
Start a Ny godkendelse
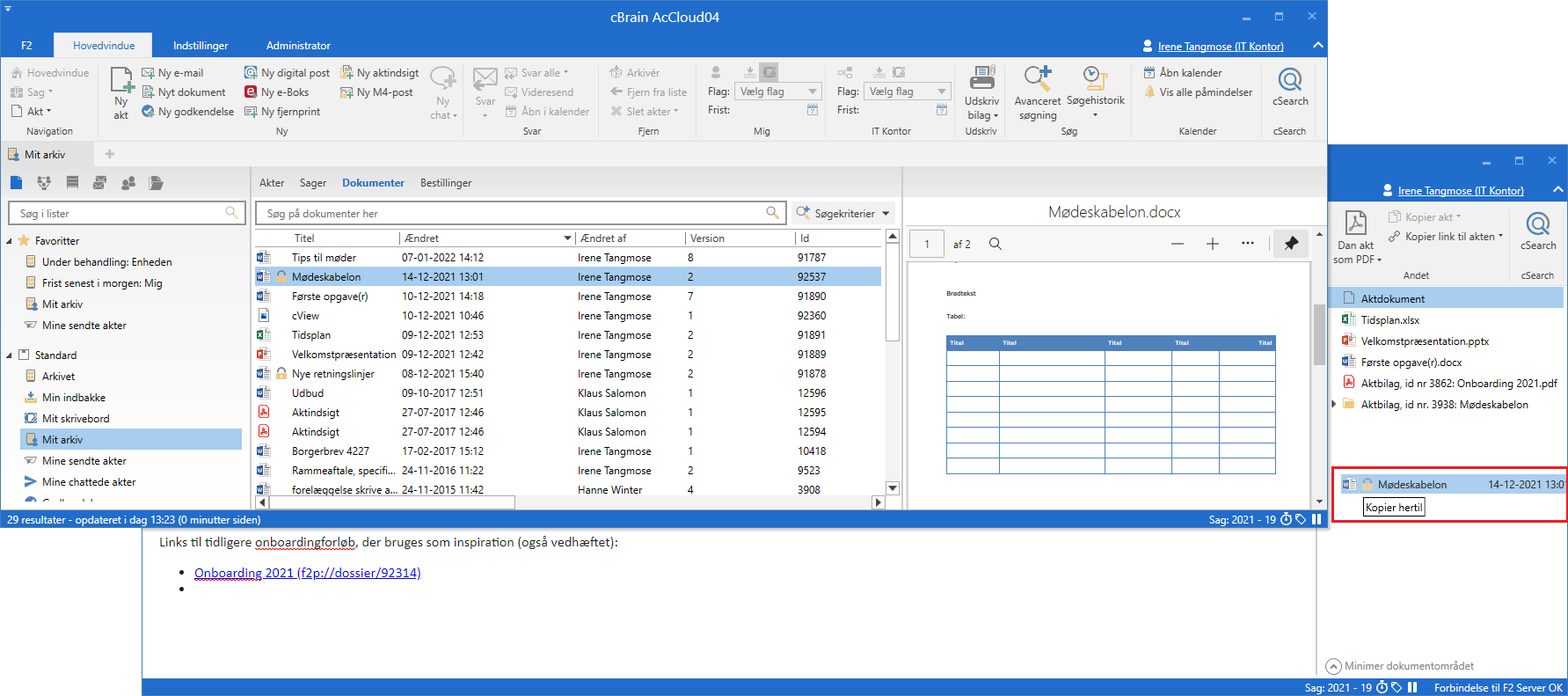coord(188,112)
